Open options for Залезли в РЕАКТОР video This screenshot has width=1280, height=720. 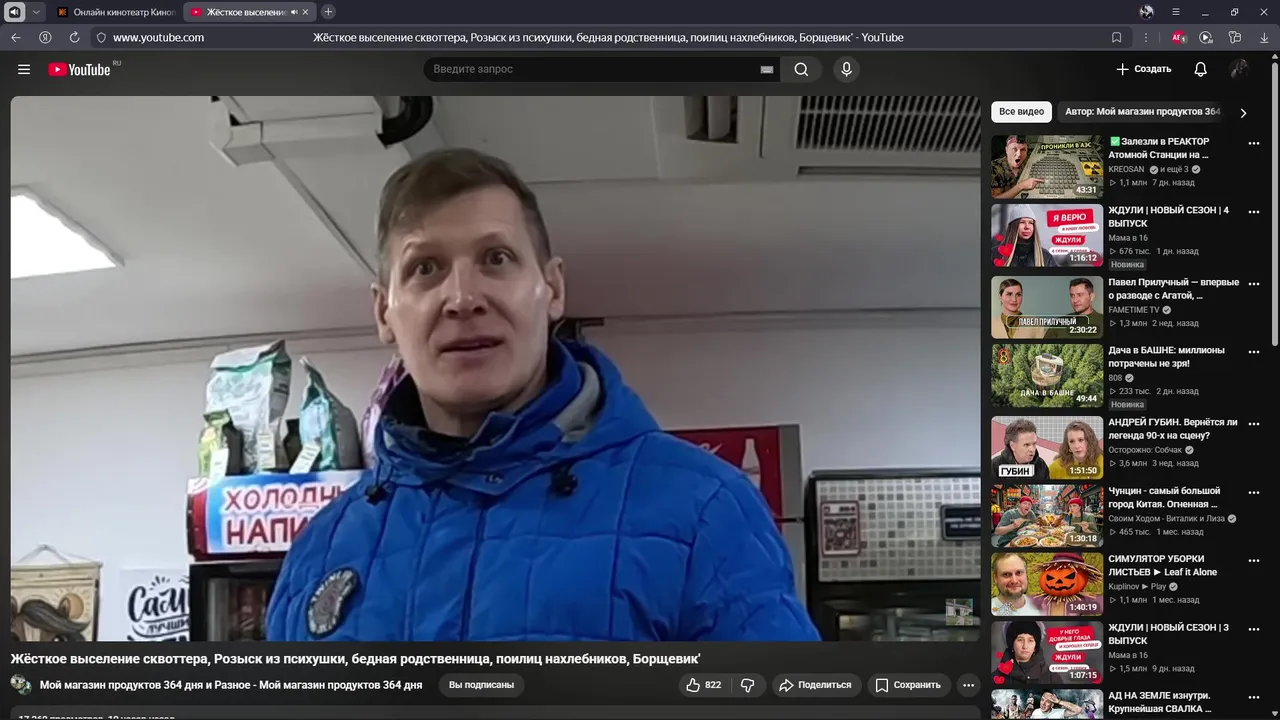[x=1254, y=143]
